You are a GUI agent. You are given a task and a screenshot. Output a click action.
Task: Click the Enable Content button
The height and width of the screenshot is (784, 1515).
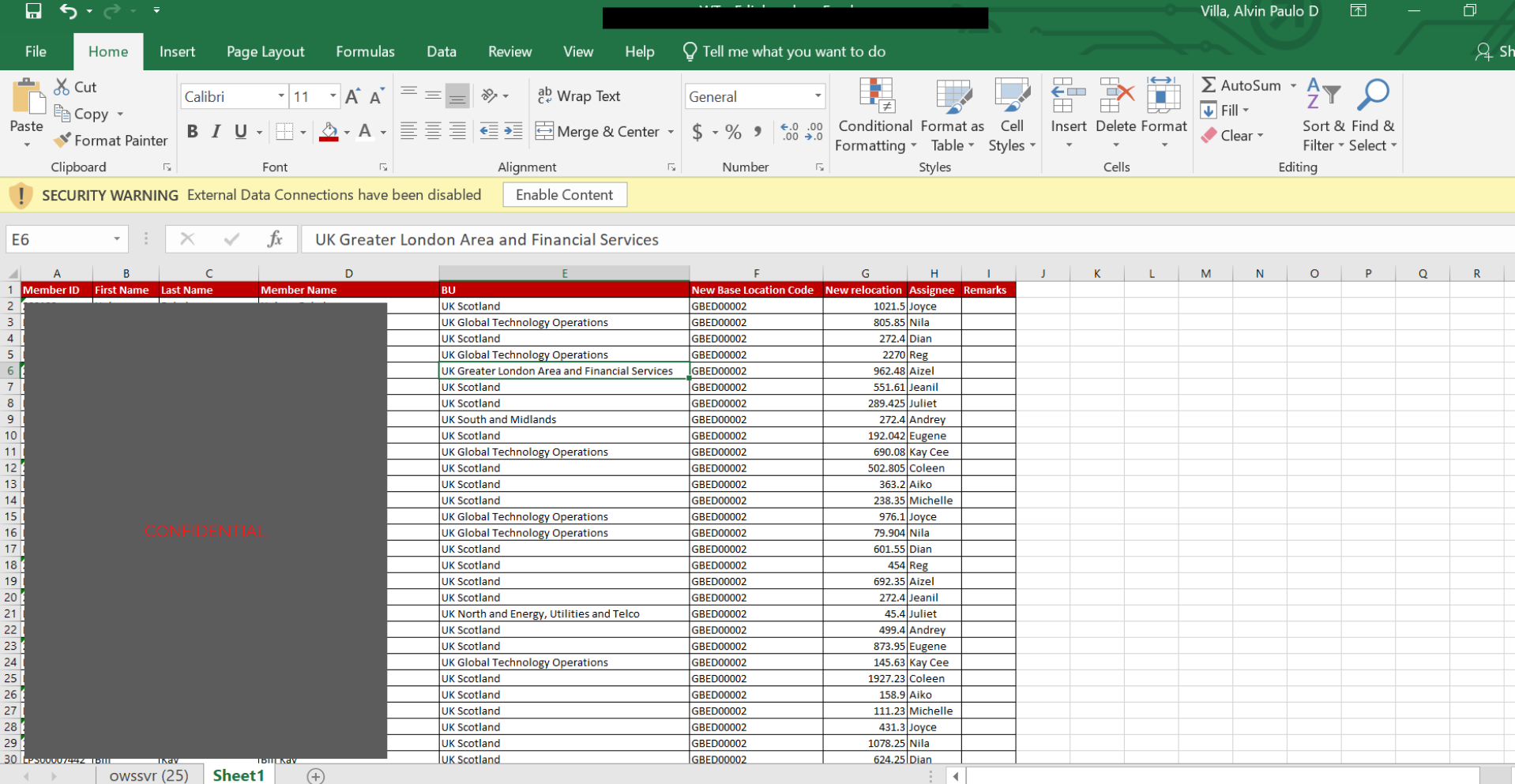pos(564,195)
